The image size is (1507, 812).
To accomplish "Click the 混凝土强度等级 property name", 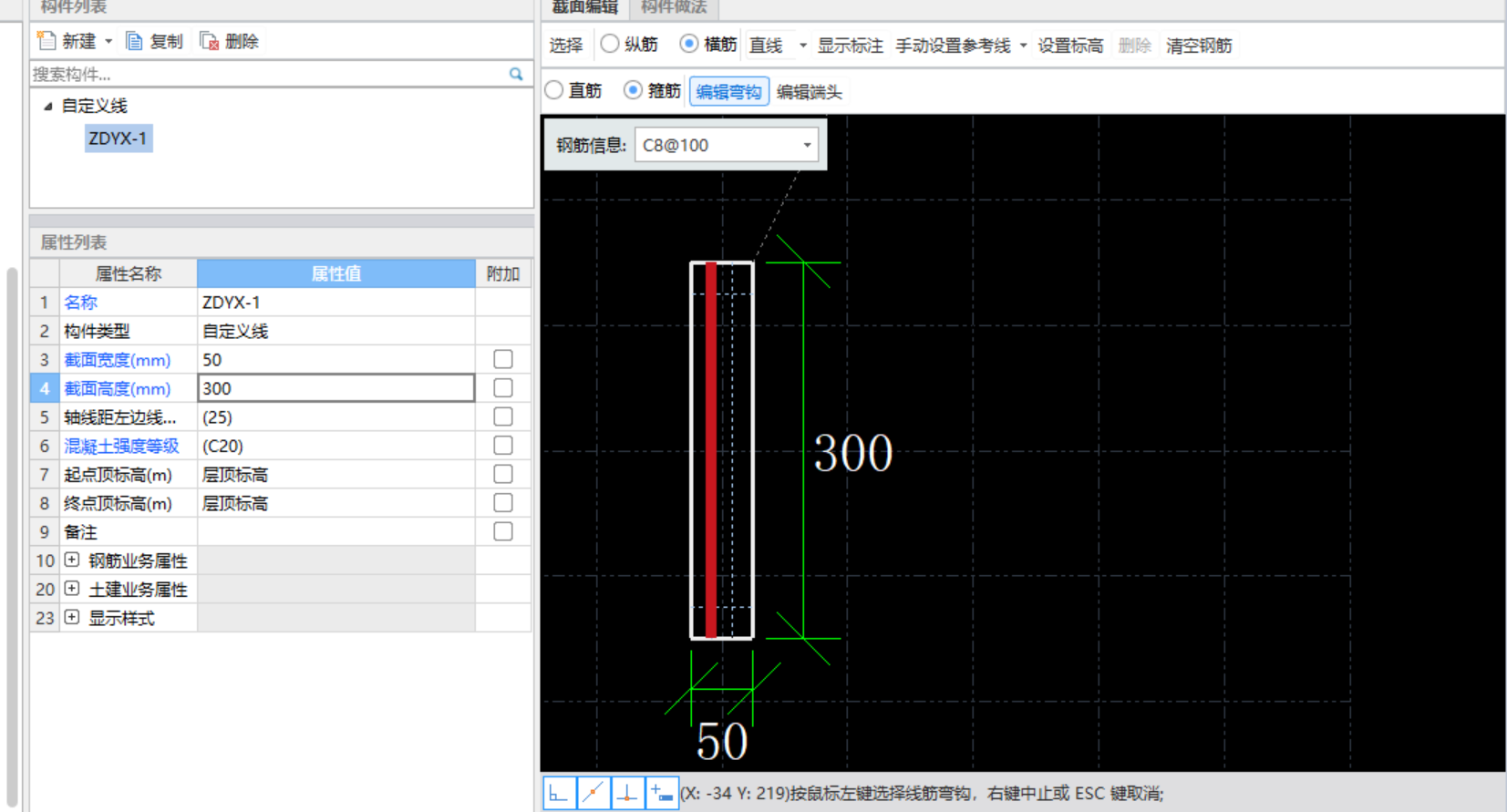I will coord(121,446).
